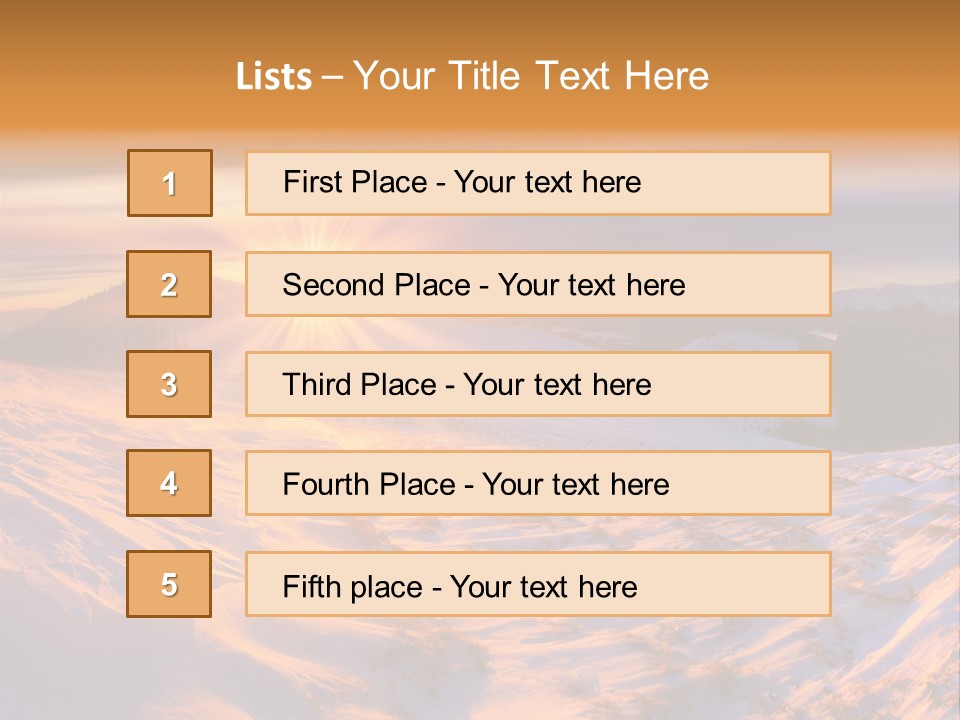Image resolution: width=960 pixels, height=720 pixels.
Task: Click the bold word Lists in title
Action: pos(274,77)
